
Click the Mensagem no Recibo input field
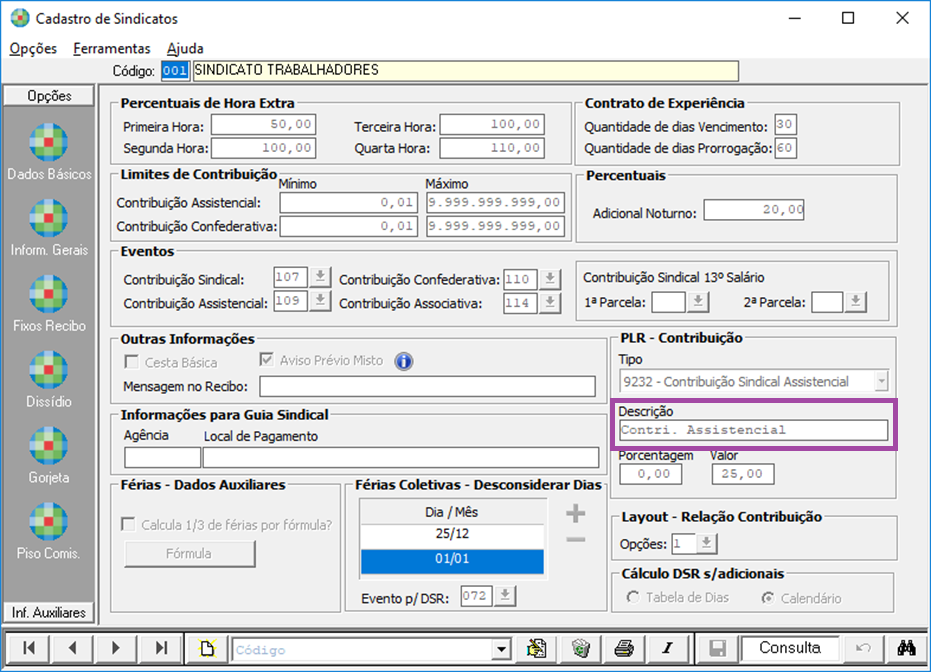(x=428, y=386)
